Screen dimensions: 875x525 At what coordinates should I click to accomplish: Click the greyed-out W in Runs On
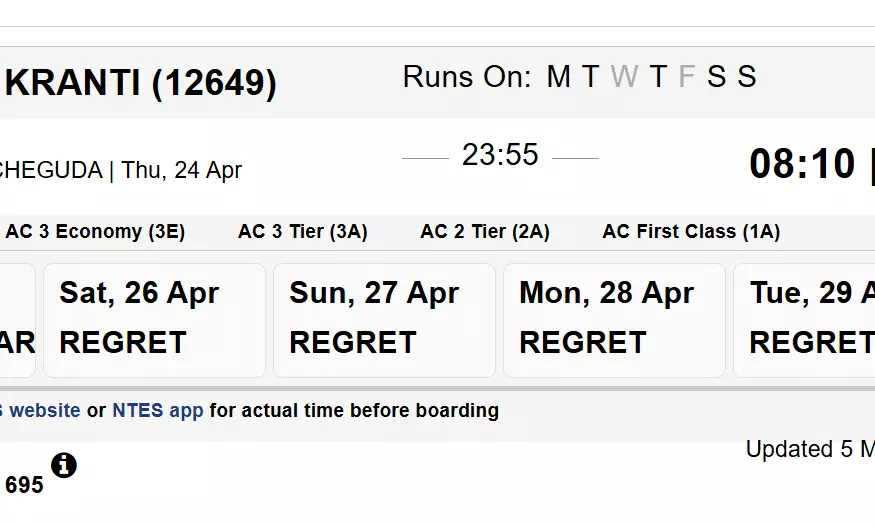(x=623, y=77)
